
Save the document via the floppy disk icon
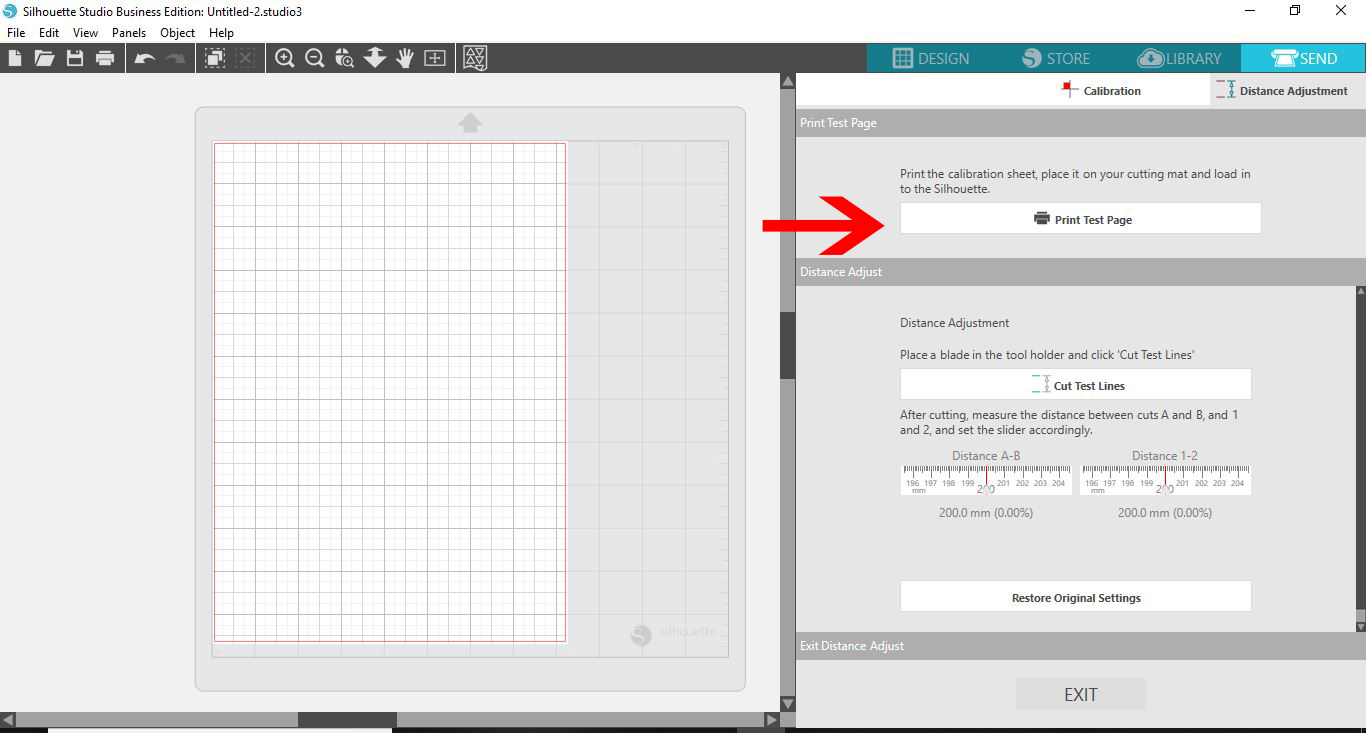pyautogui.click(x=75, y=58)
